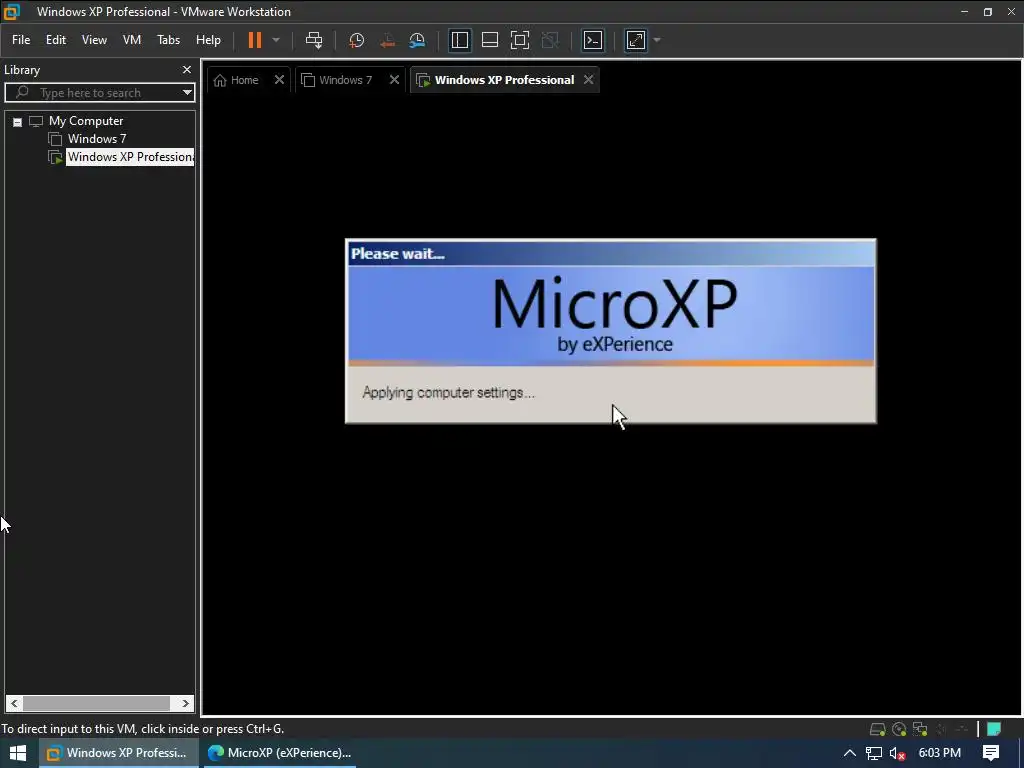Click the magnifier icon in Library search
This screenshot has height=768, width=1024.
point(22,92)
